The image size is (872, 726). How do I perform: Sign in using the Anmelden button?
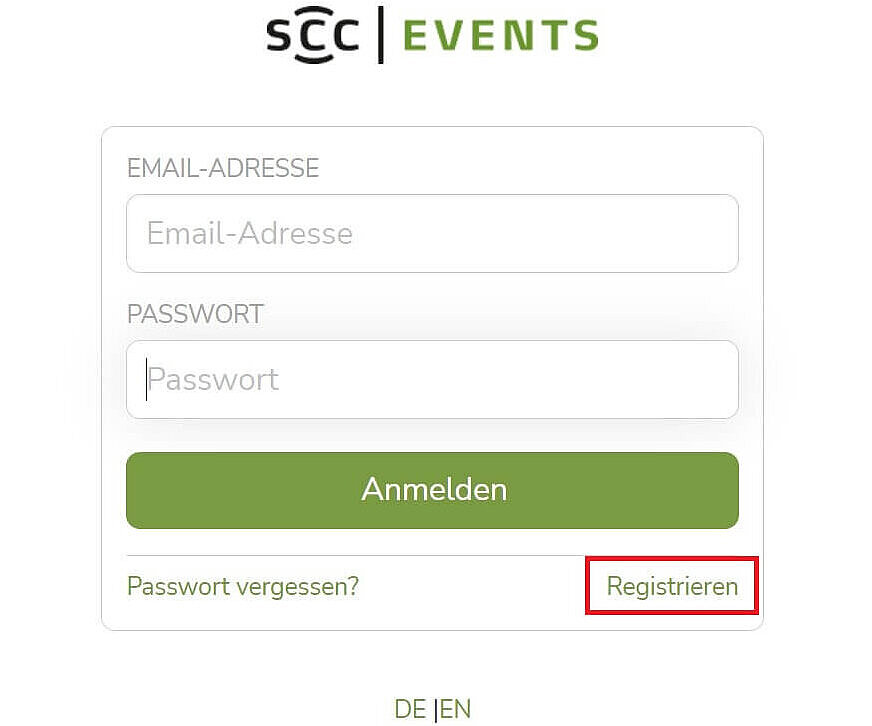tap(432, 490)
